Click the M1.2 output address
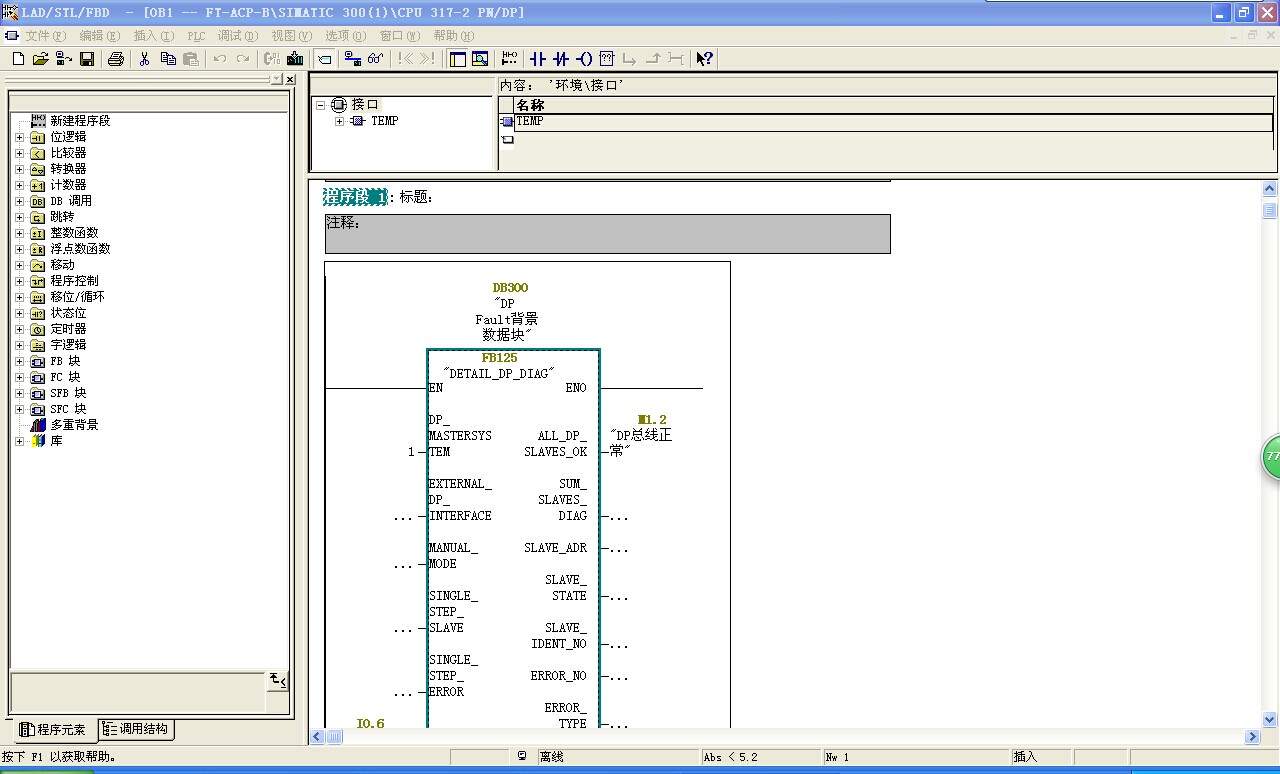 (652, 420)
